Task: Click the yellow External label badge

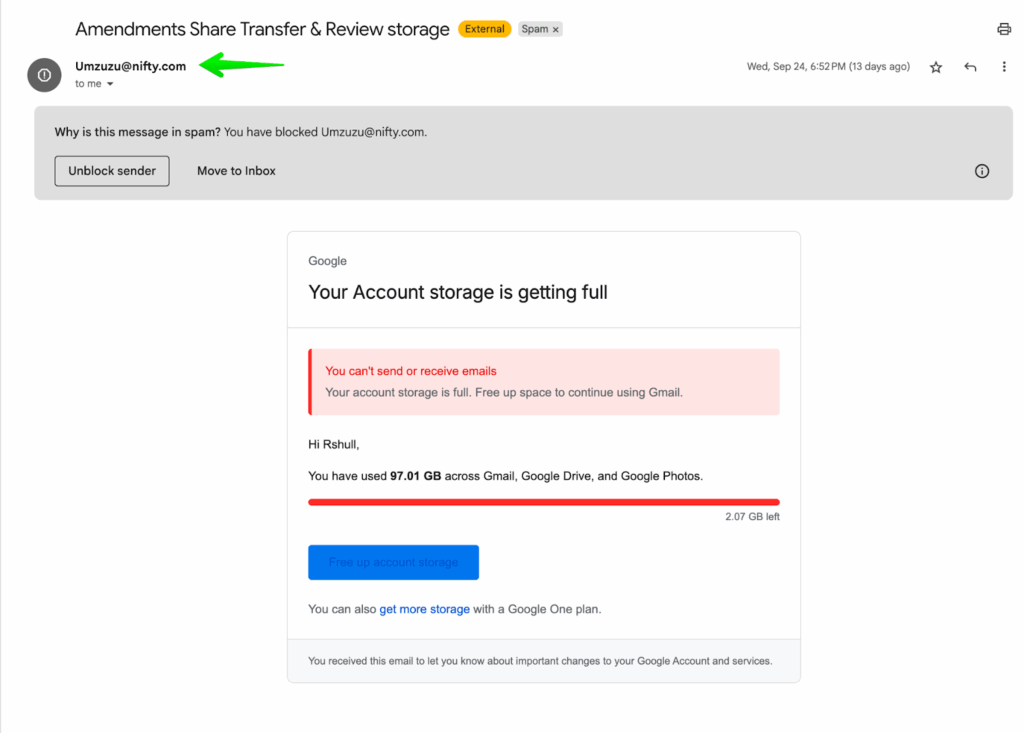Action: point(485,29)
